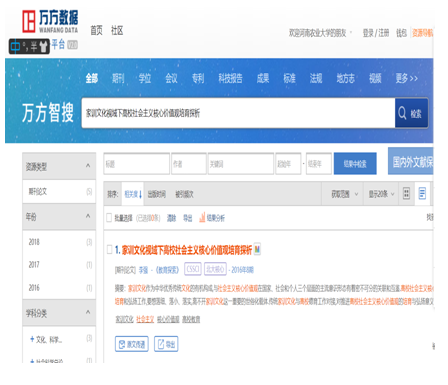Switch to the list detail view icon
The width and height of the screenshot is (448, 385).
pyautogui.click(x=422, y=193)
